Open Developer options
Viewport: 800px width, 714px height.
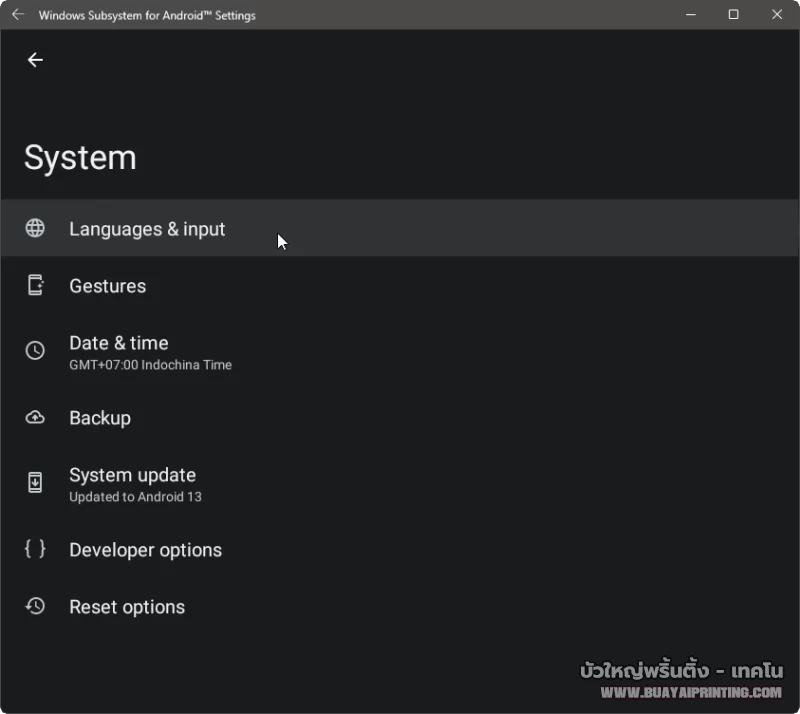145,550
